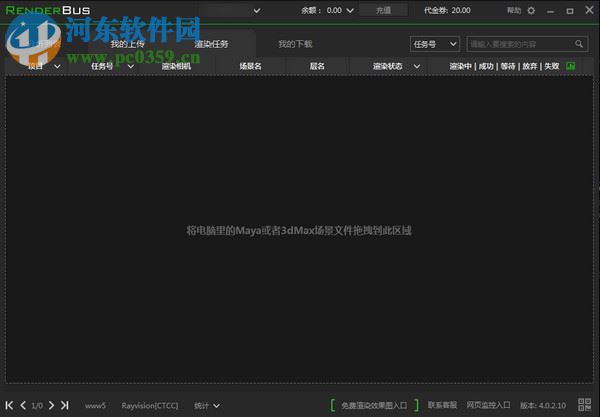Jump to the last page of tasks

click(65, 405)
